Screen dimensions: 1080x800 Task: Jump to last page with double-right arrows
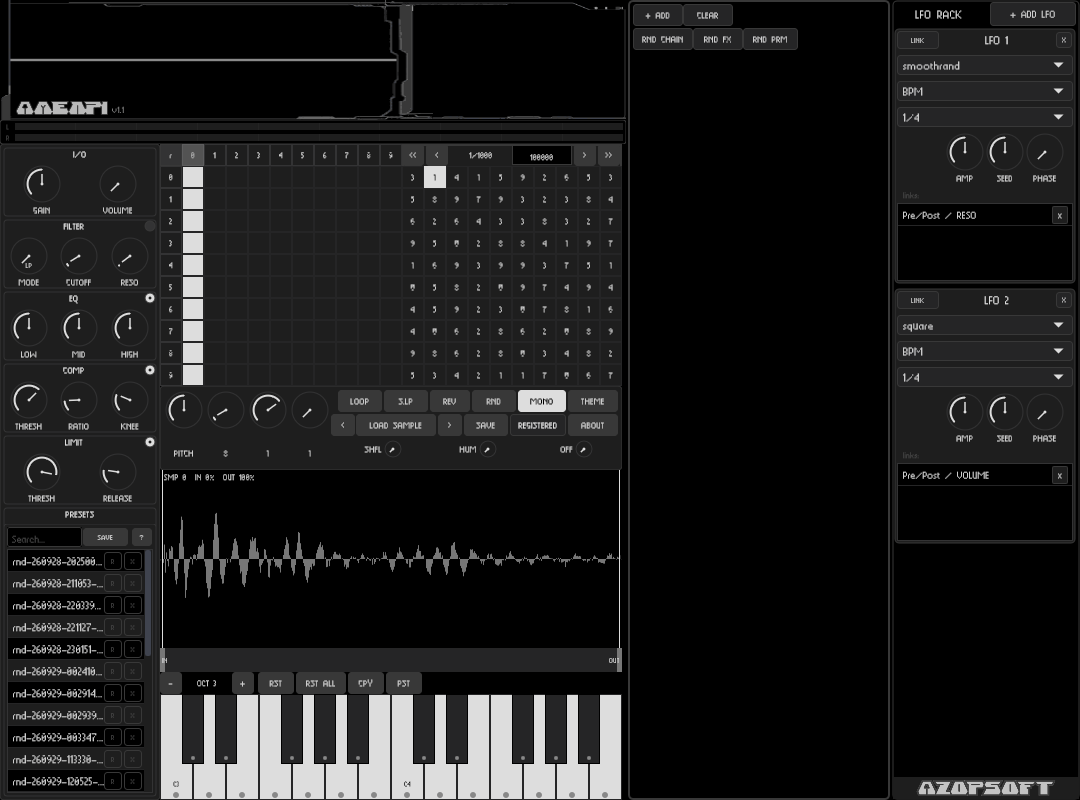tap(608, 156)
